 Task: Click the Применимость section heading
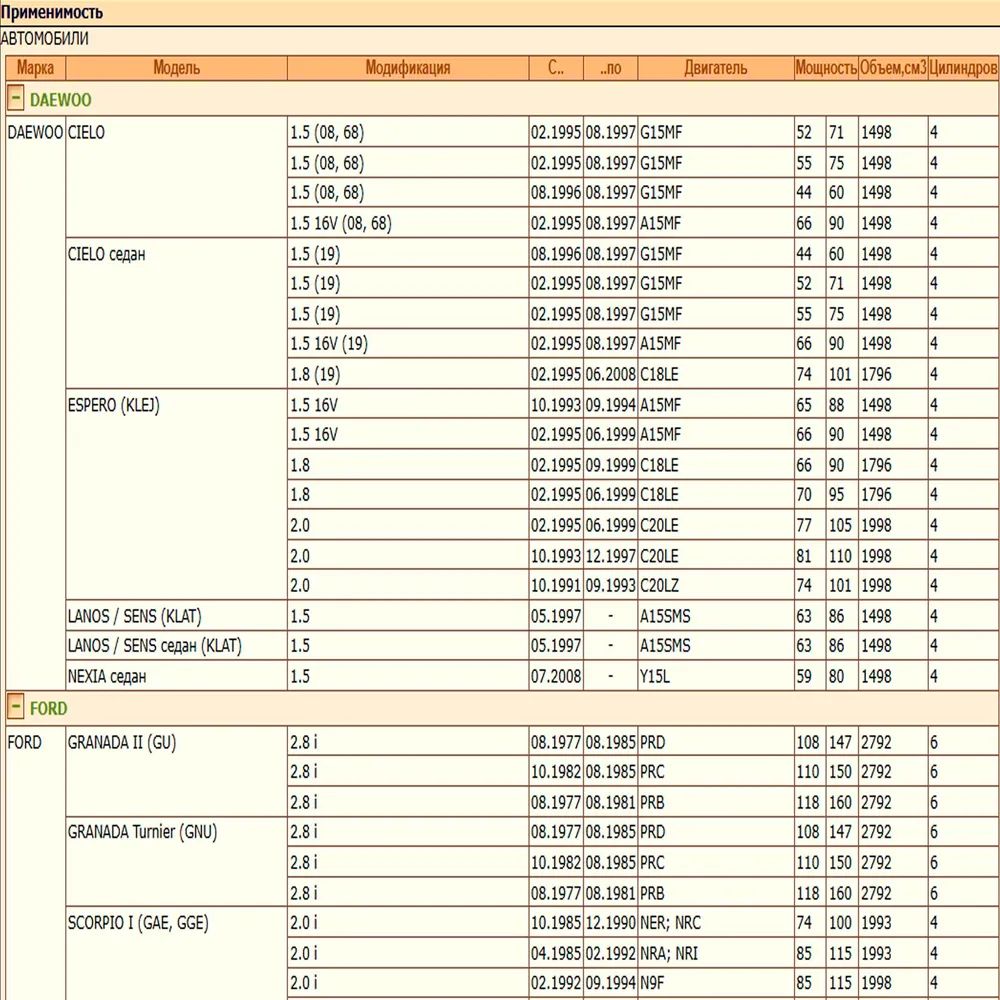click(51, 13)
